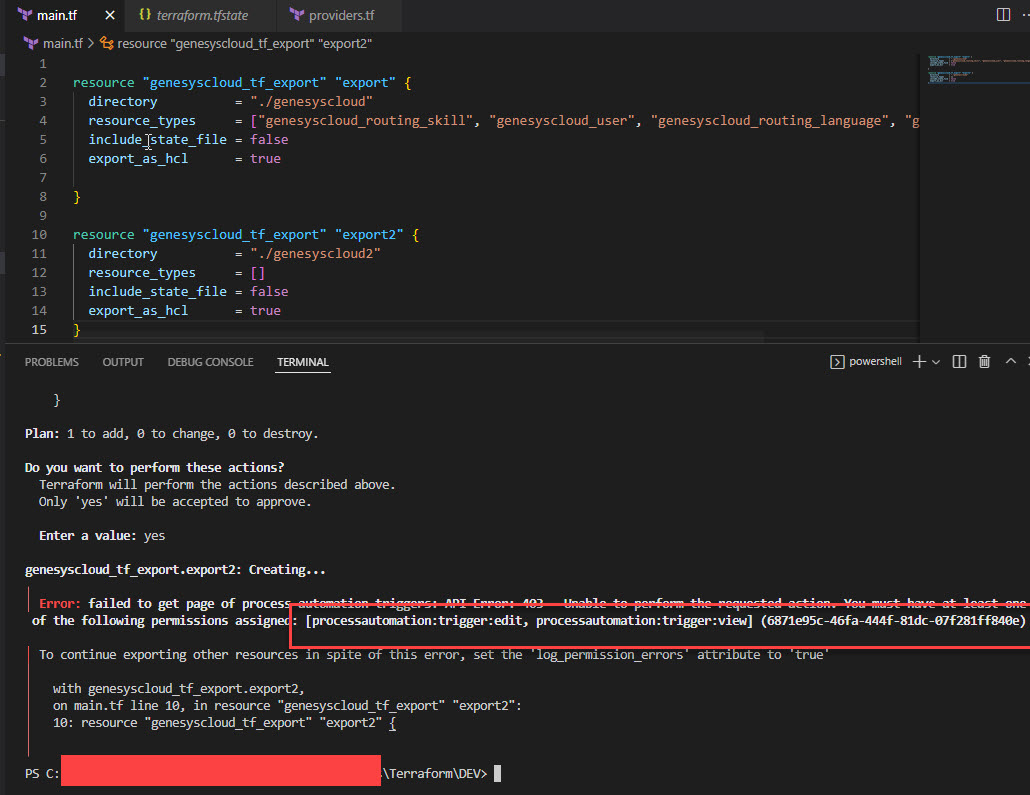Image resolution: width=1030 pixels, height=795 pixels.
Task: Close the main.tf editor tab
Action: [108, 15]
